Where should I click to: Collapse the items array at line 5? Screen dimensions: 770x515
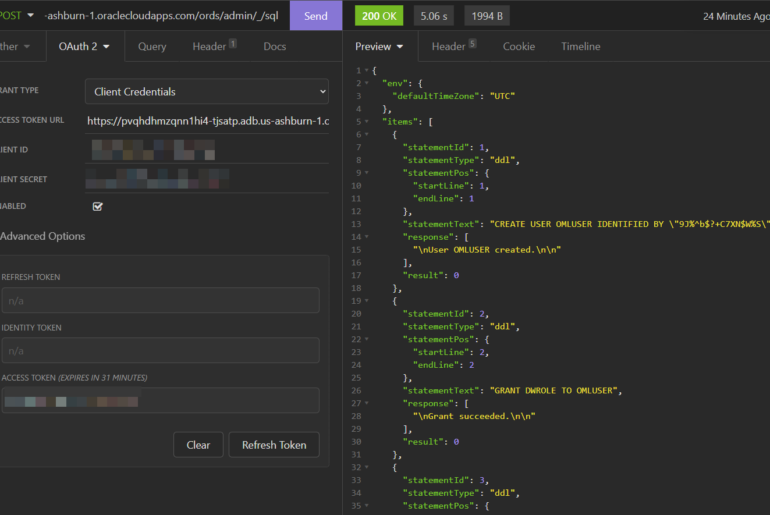tap(366, 122)
